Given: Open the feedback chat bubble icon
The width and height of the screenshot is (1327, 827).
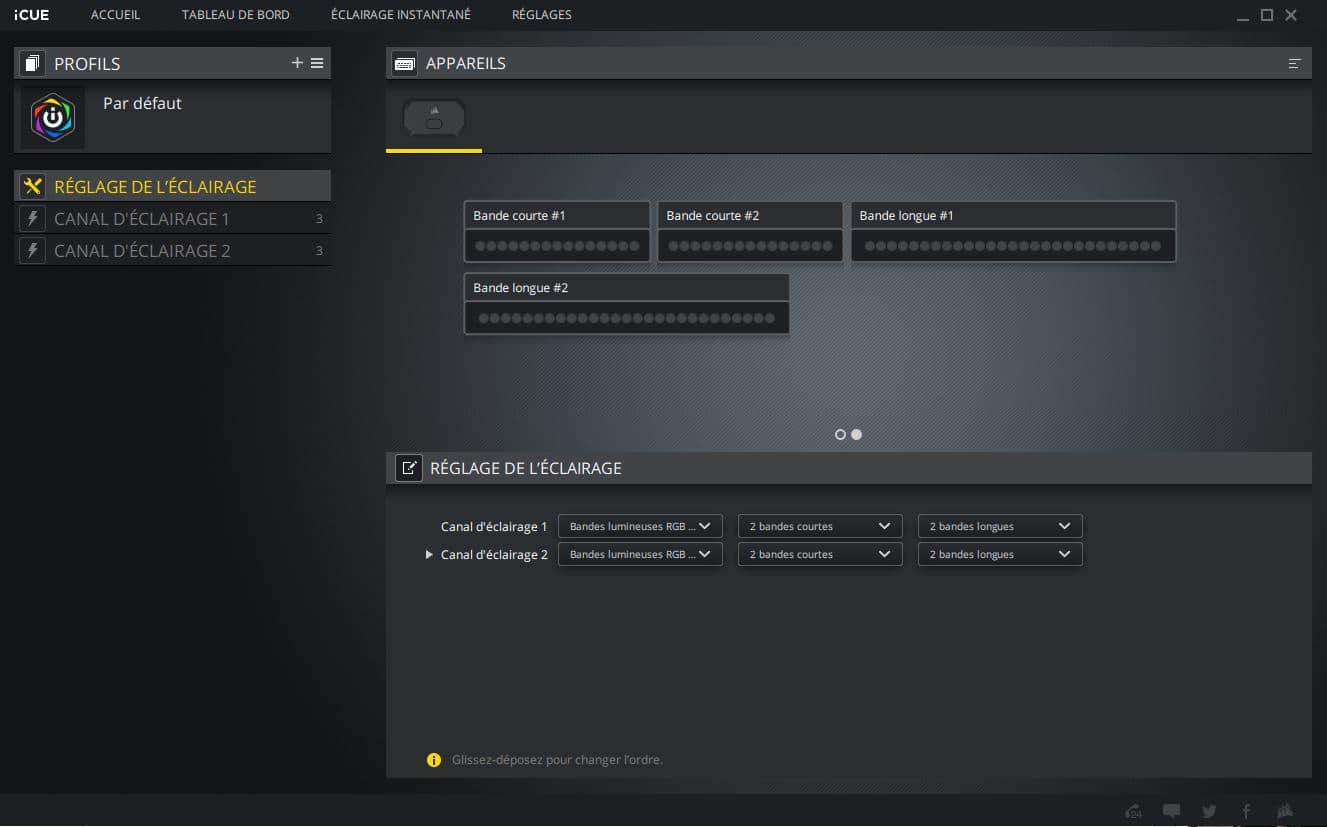Looking at the screenshot, I should (x=1171, y=811).
